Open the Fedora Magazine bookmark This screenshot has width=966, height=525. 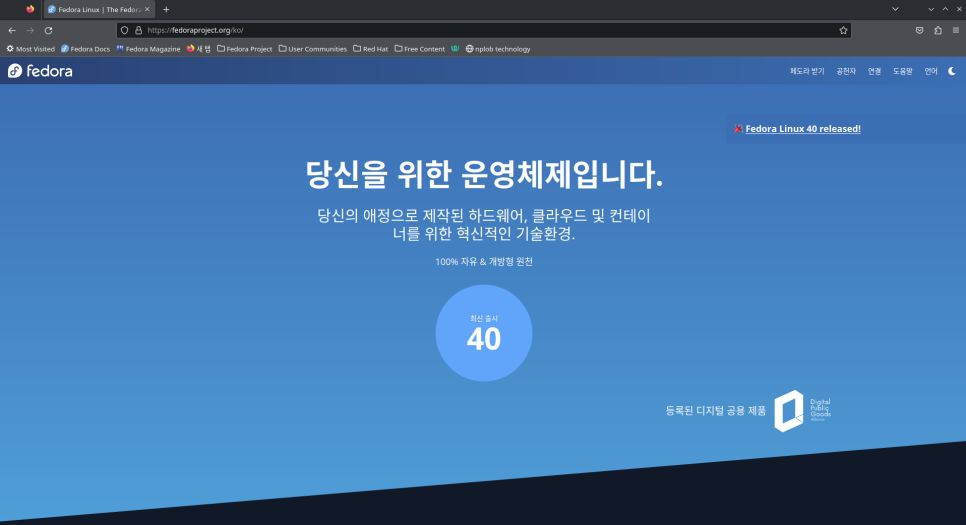[148, 48]
